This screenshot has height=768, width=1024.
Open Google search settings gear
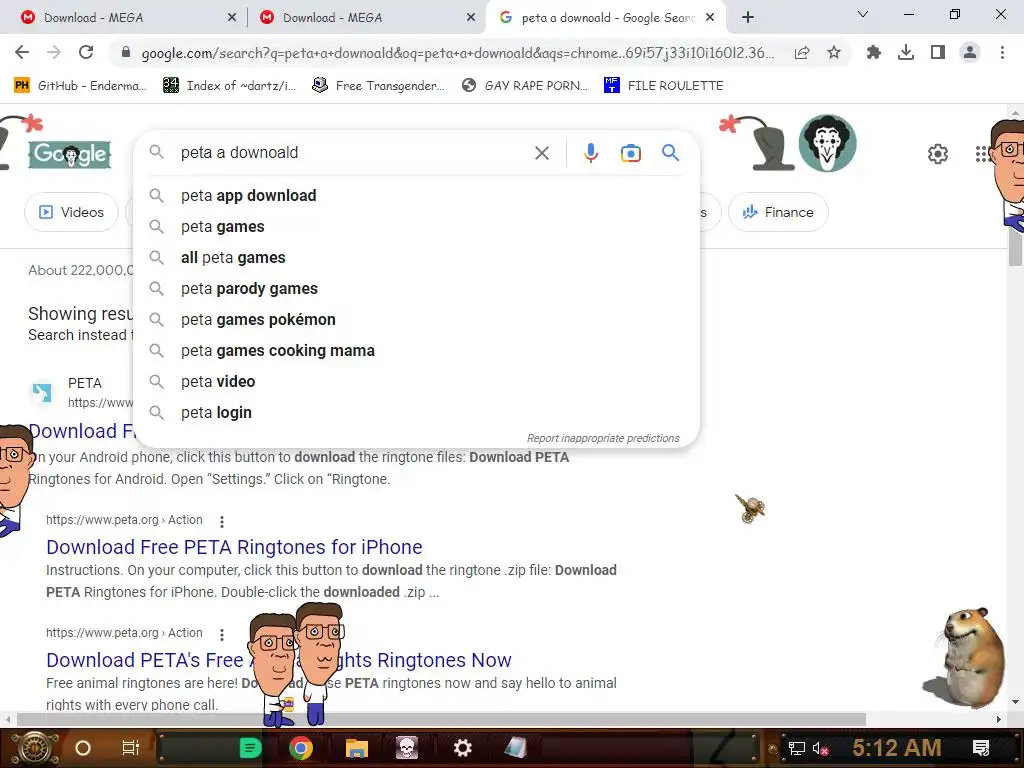938,154
